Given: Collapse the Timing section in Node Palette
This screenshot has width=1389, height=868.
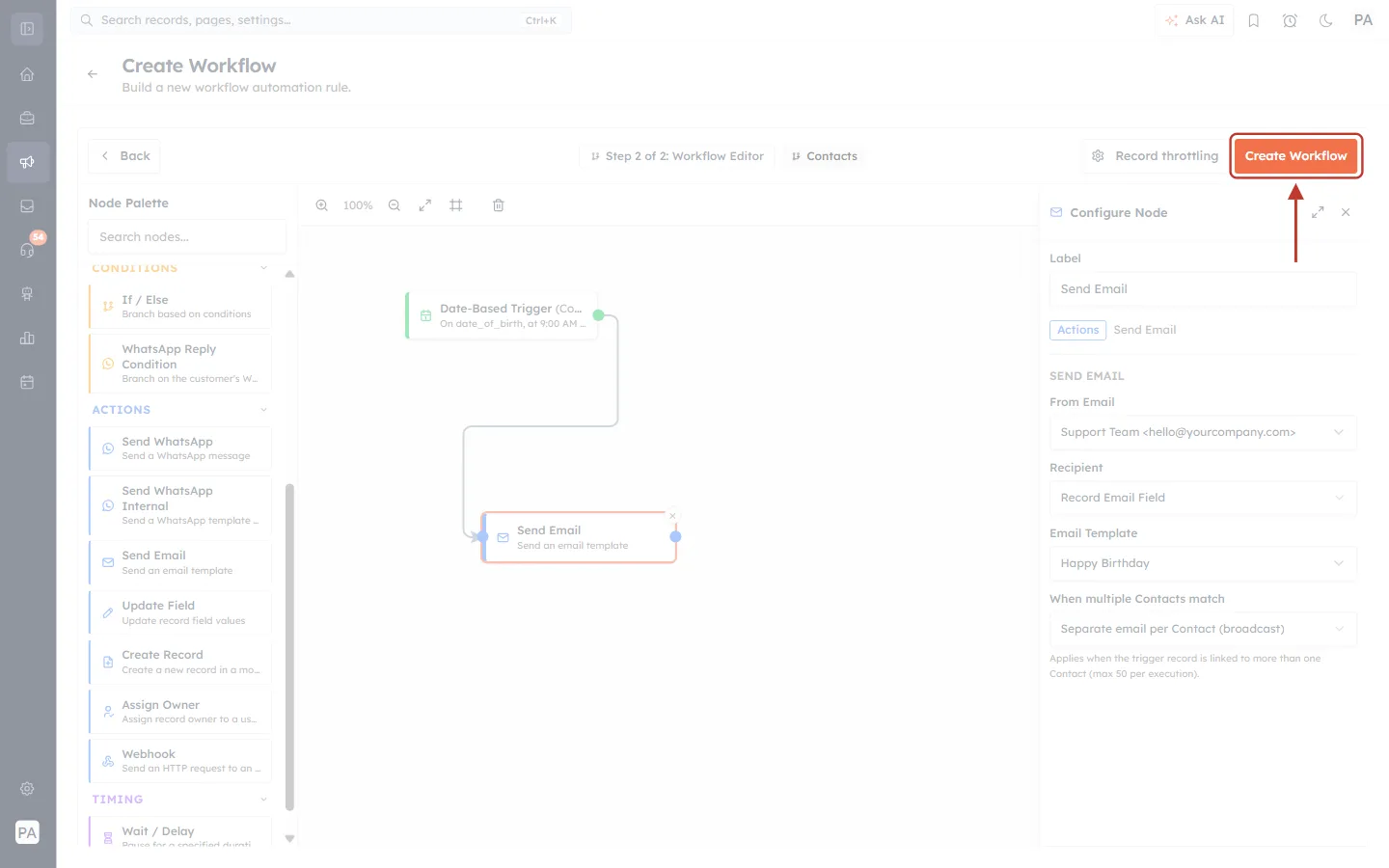Looking at the screenshot, I should [x=263, y=800].
